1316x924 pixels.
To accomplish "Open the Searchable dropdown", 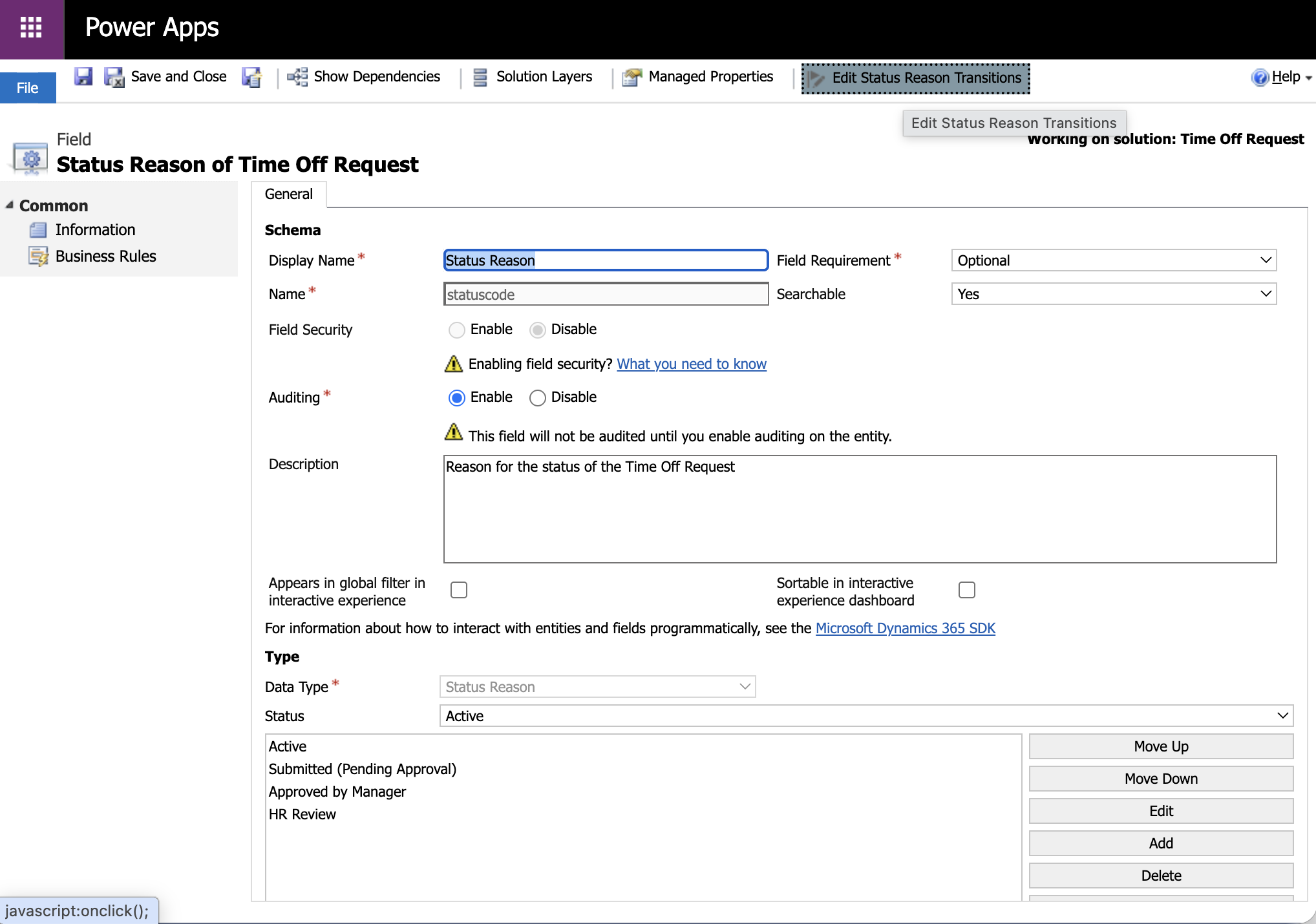I will coord(1114,294).
